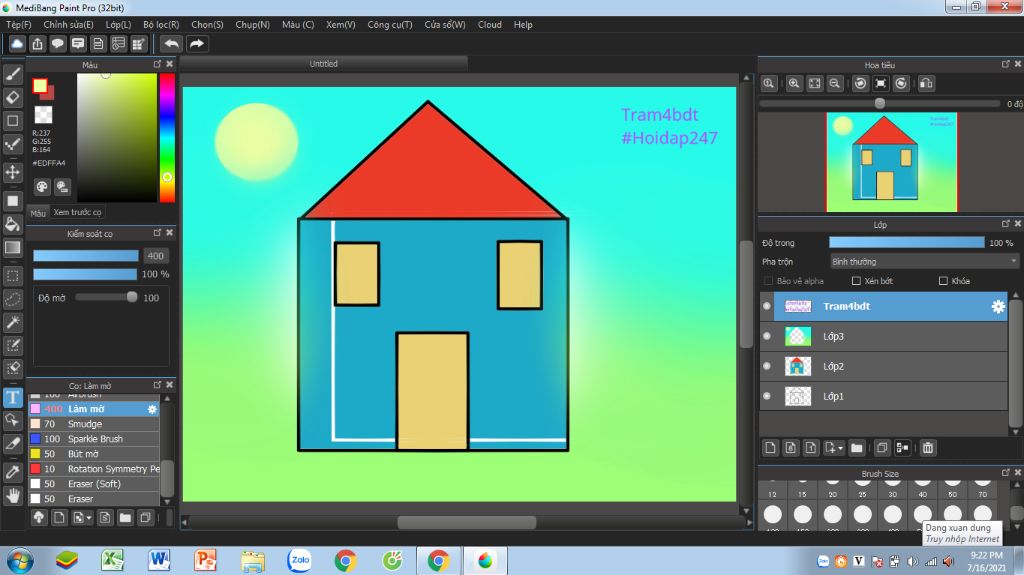Select the Move tool
The height and width of the screenshot is (575, 1024).
pos(13,172)
